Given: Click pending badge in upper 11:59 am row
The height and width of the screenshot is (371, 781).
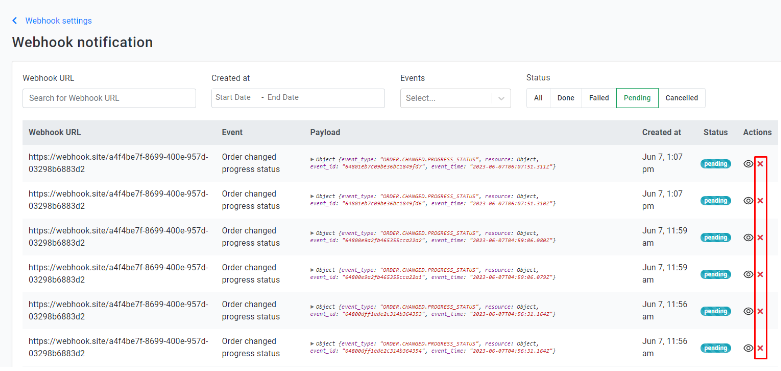Looking at the screenshot, I should (x=715, y=238).
